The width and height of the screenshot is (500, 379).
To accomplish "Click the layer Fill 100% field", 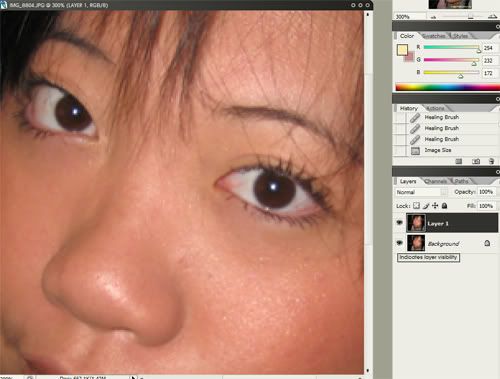I will coord(486,206).
